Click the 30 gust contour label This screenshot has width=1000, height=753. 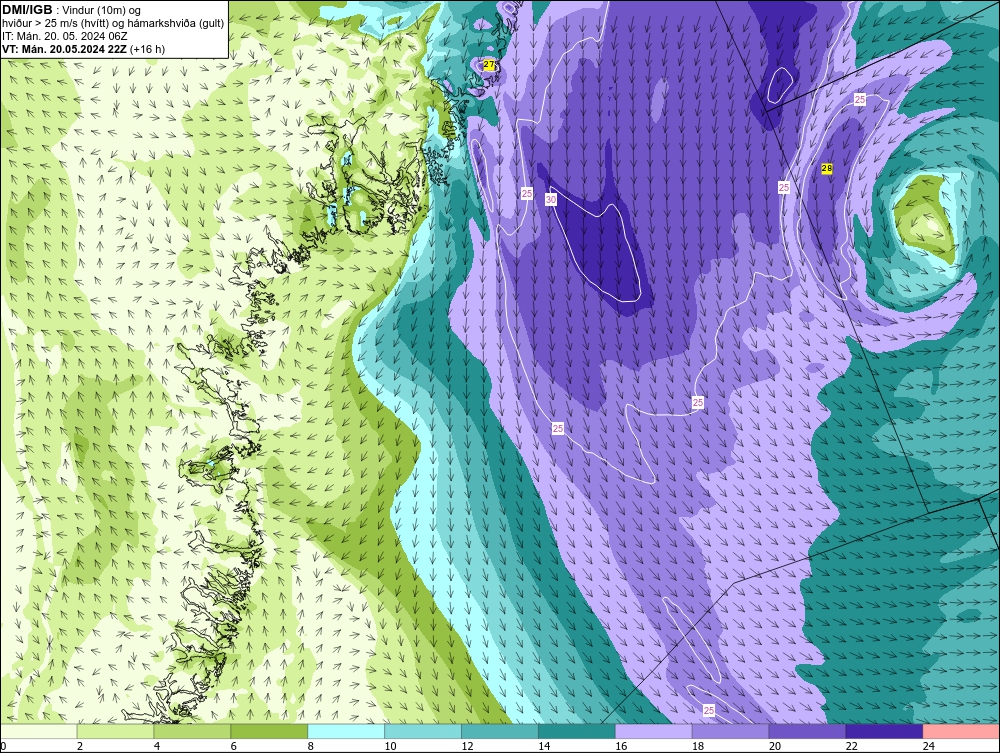551,200
